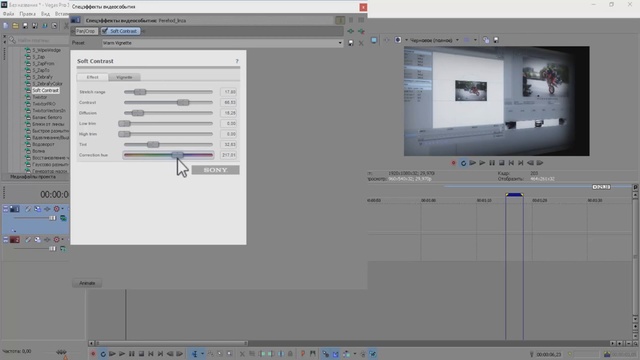Remove the selected plug-in from the chain

[361, 31]
